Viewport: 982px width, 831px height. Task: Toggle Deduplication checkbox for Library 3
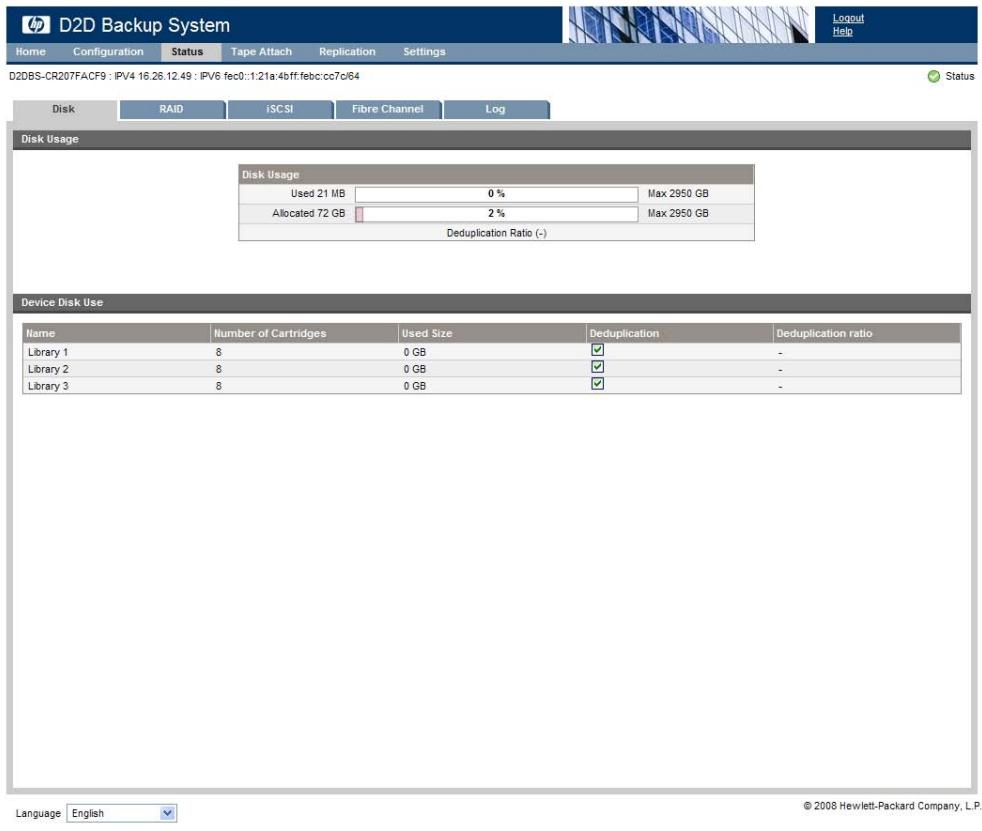tap(597, 384)
